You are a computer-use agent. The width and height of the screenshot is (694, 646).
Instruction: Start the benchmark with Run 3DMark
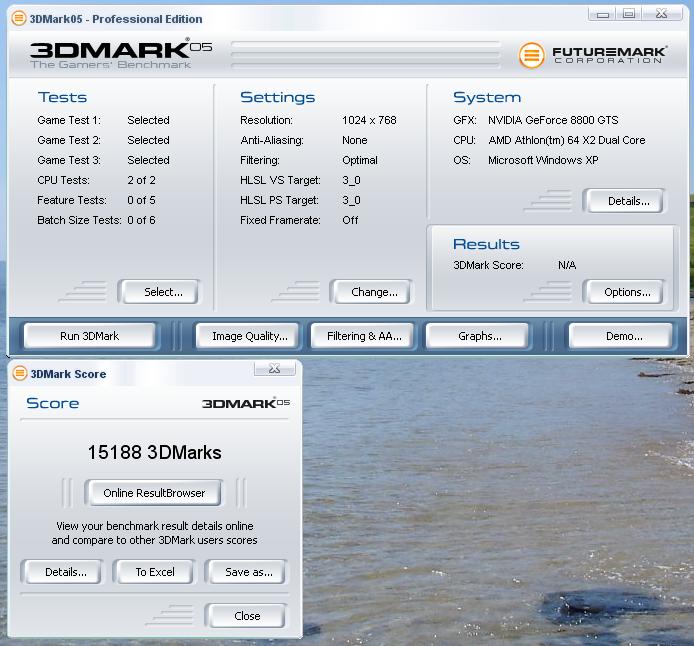pyautogui.click(x=89, y=336)
